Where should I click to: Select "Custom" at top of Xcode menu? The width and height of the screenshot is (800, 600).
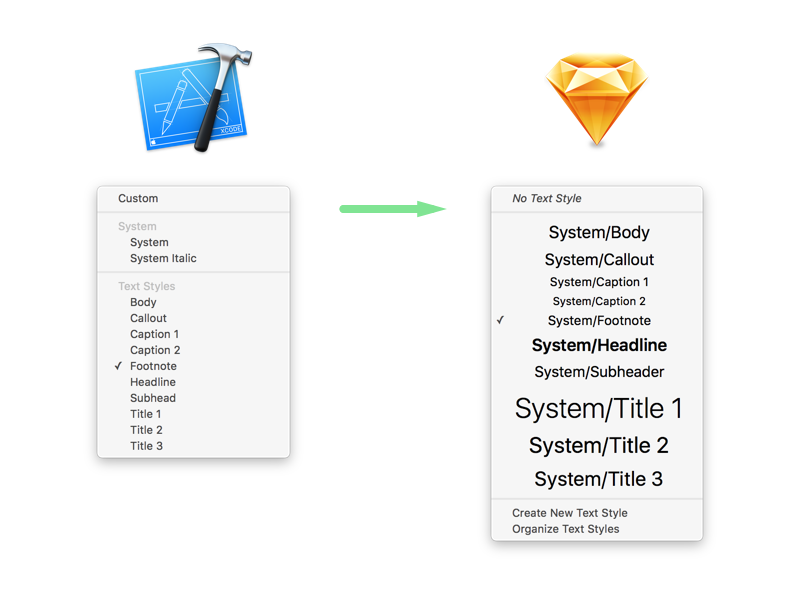[137, 198]
